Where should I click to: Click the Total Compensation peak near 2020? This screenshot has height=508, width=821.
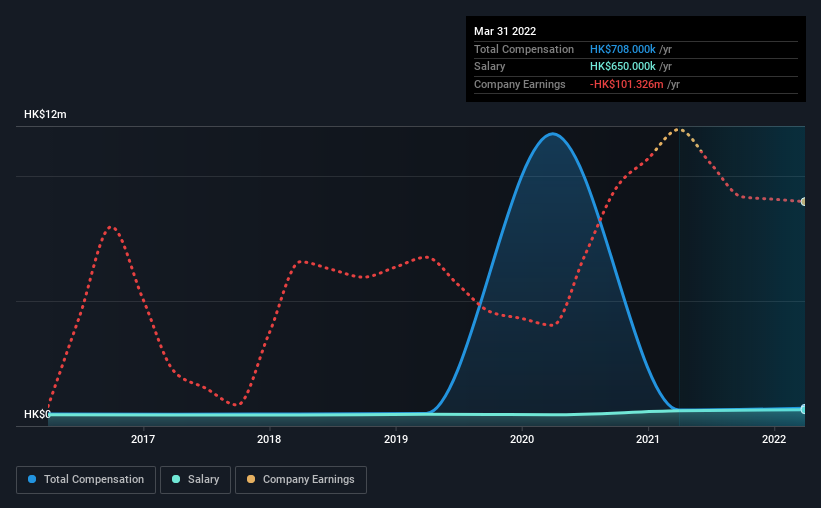coord(553,134)
